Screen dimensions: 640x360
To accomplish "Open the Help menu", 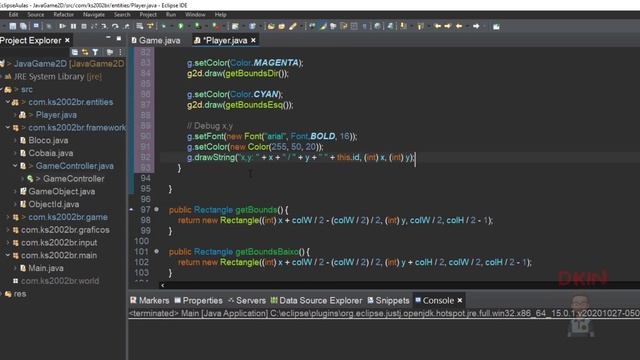I will coord(220,15).
